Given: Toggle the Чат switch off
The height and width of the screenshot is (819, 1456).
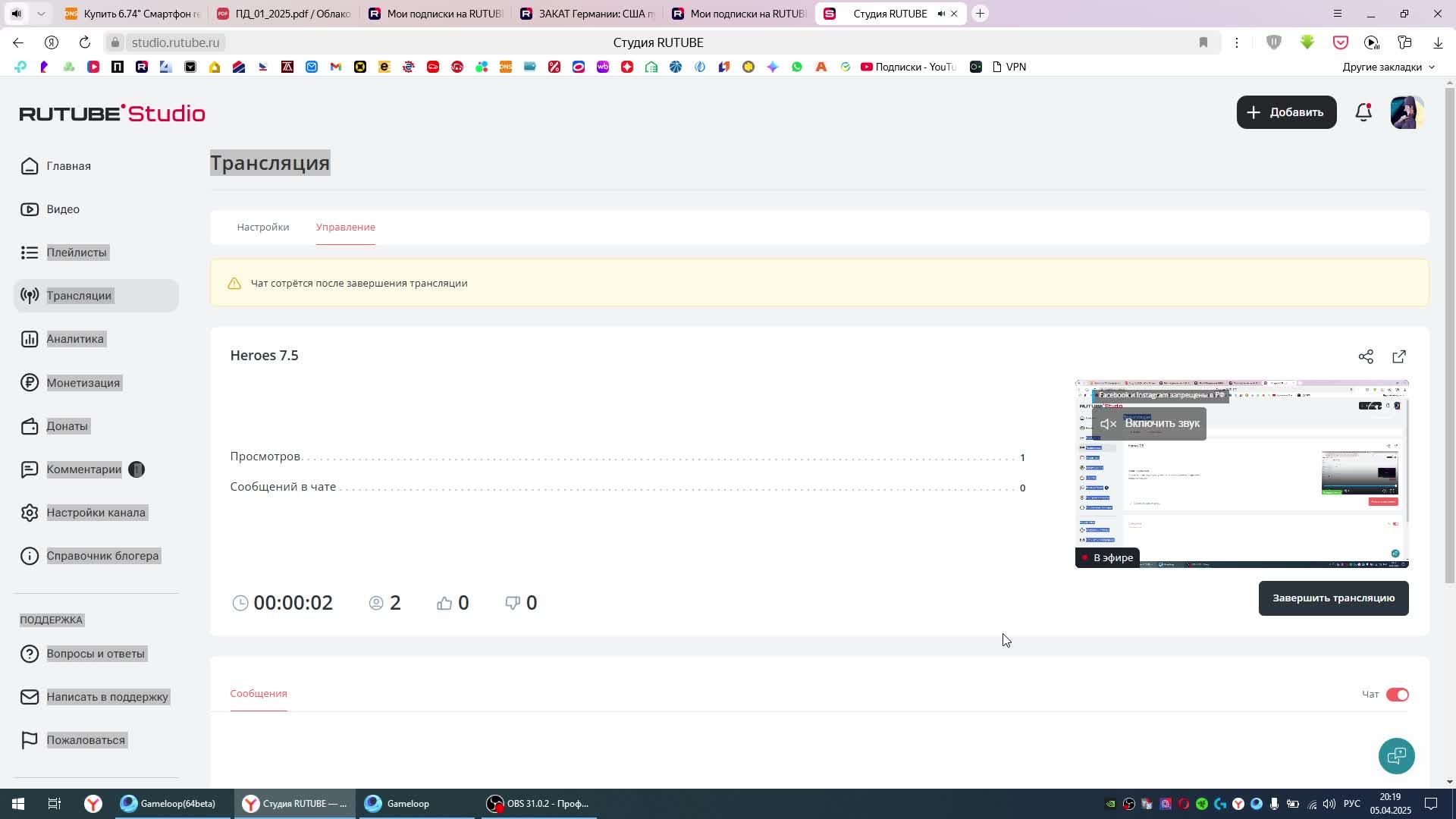Looking at the screenshot, I should point(1397,695).
